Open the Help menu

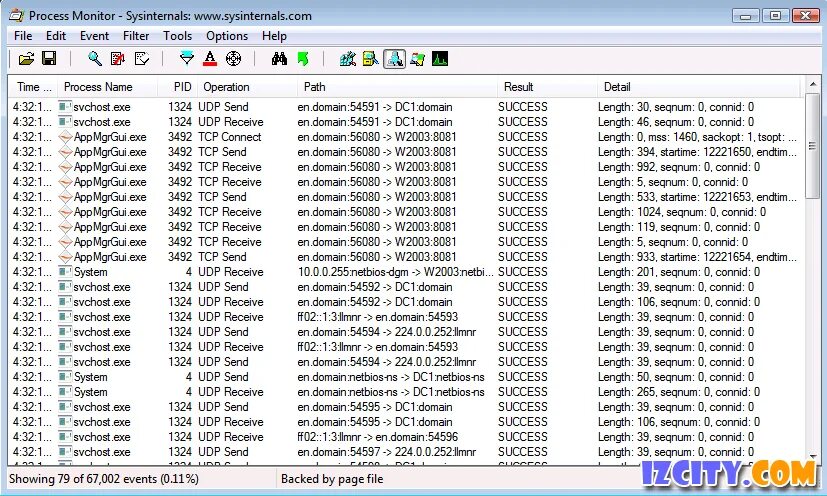[274, 36]
